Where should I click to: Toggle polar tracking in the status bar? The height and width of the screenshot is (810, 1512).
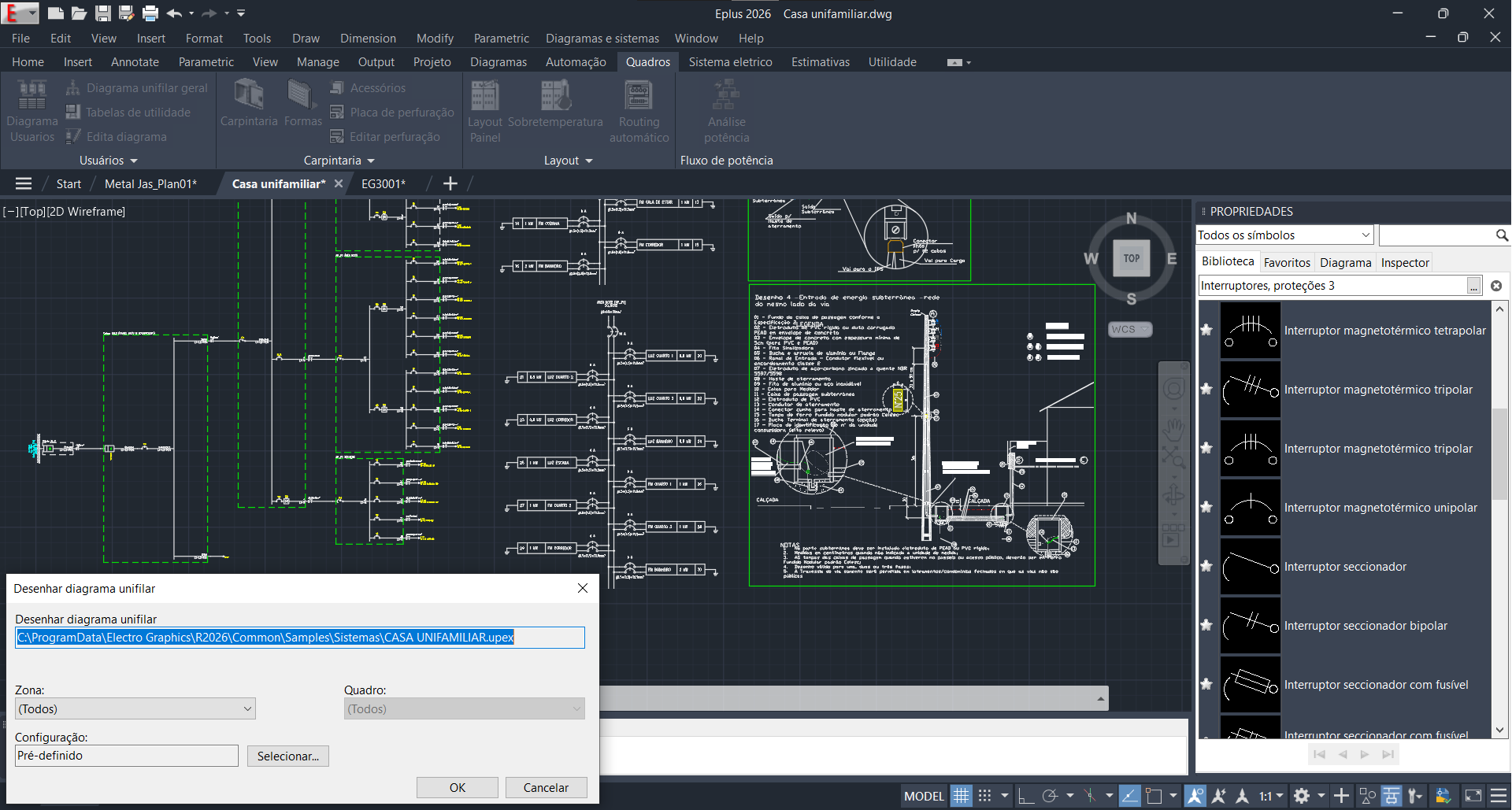[x=1050, y=796]
